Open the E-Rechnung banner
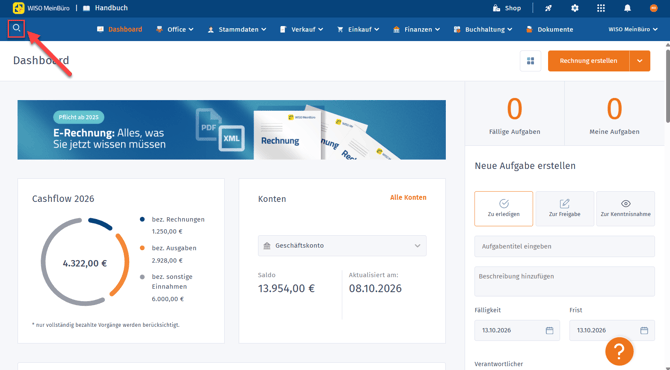Viewport: 670px width, 370px height. [x=232, y=130]
